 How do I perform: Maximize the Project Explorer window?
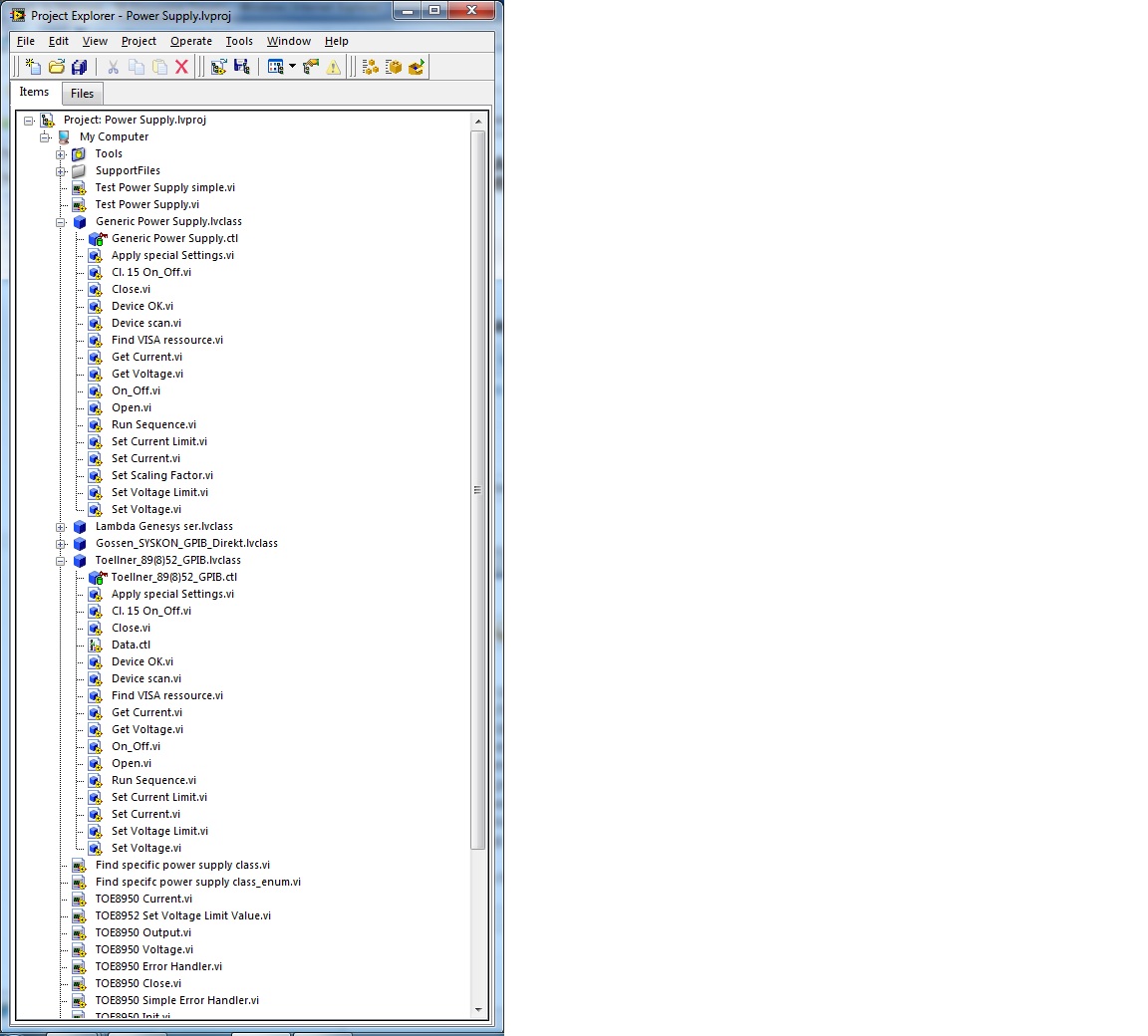pyautogui.click(x=434, y=10)
